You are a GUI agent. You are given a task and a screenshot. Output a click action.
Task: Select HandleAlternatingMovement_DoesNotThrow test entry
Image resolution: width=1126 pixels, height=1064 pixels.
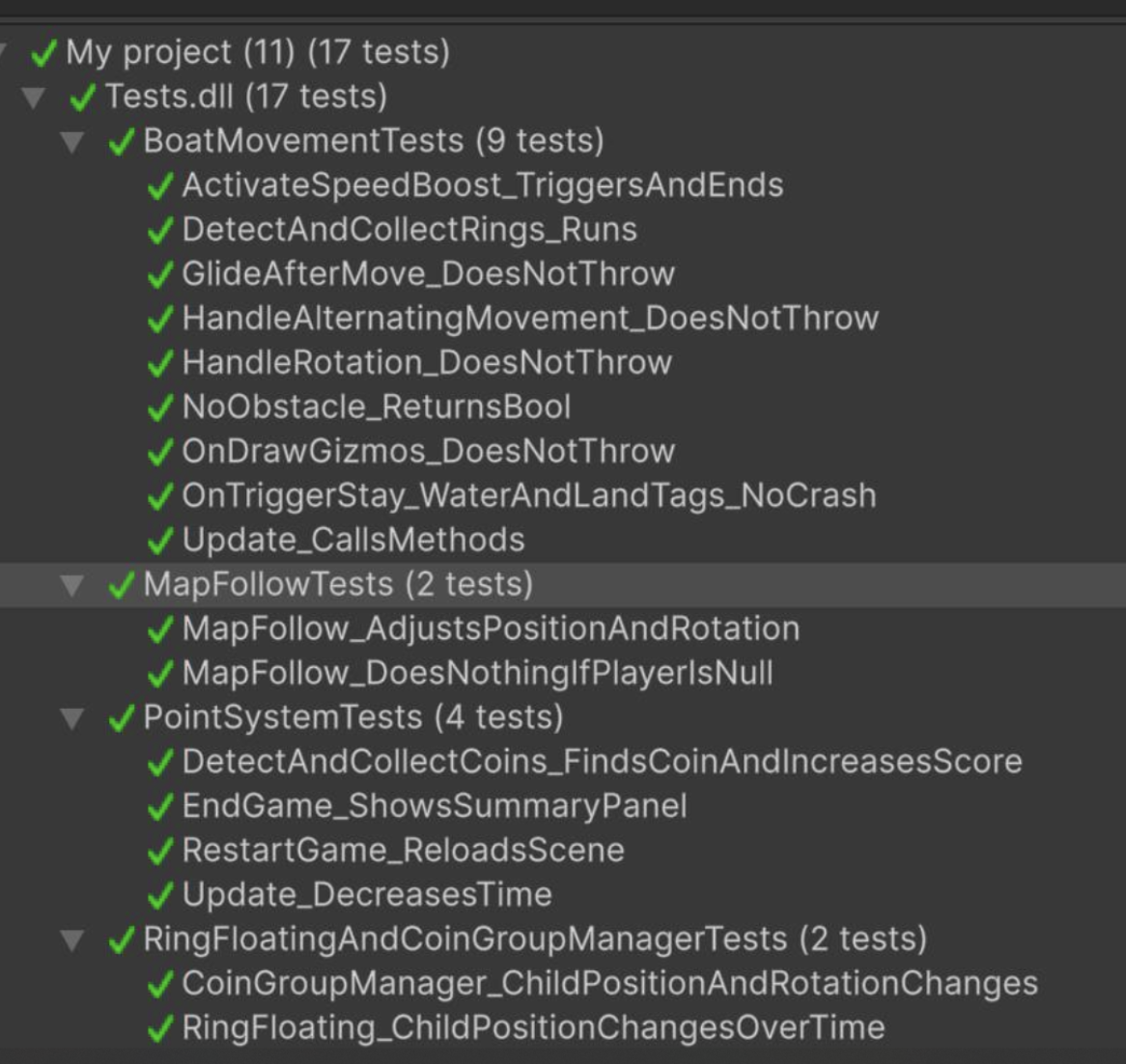[x=530, y=319]
